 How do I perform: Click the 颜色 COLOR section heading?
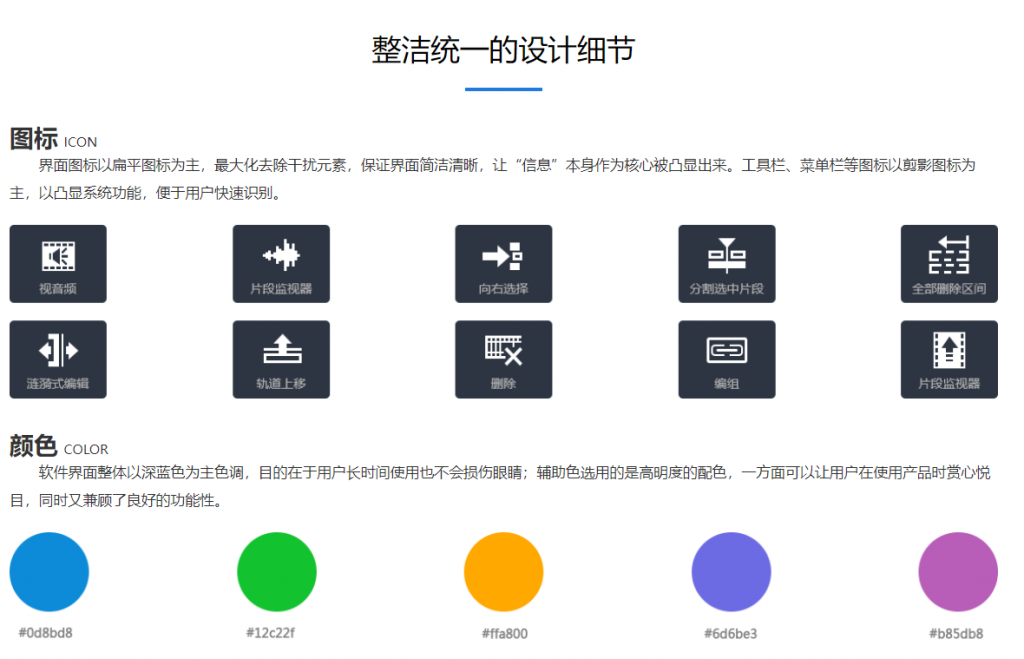click(x=58, y=446)
